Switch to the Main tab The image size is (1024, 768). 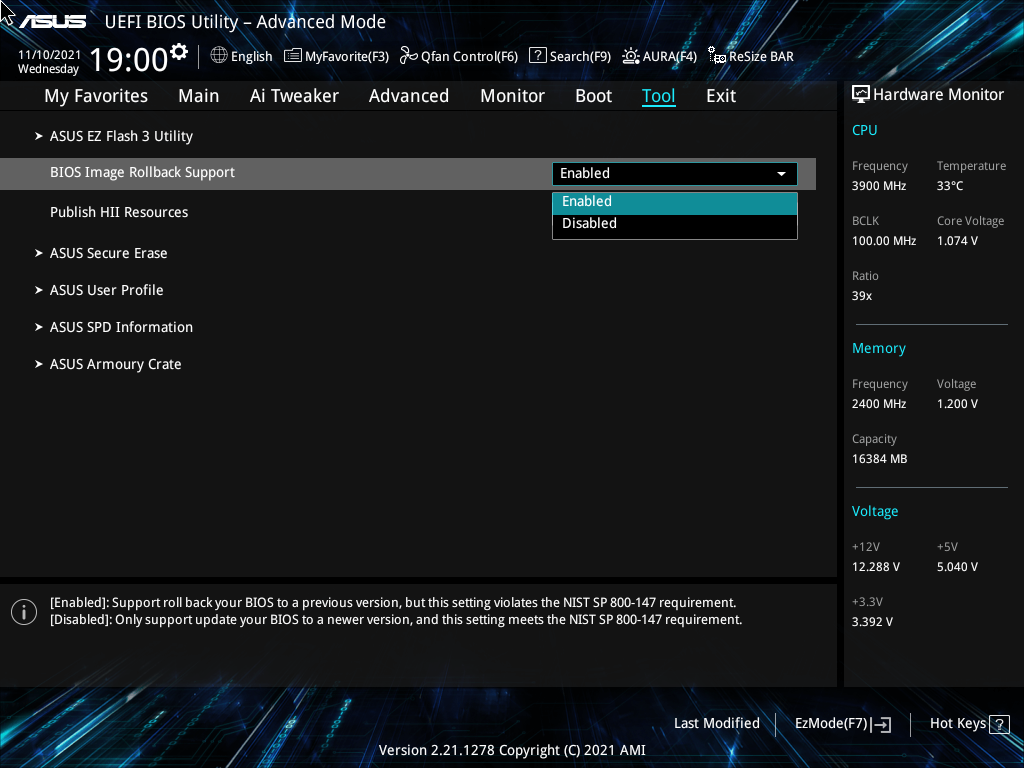tap(199, 96)
